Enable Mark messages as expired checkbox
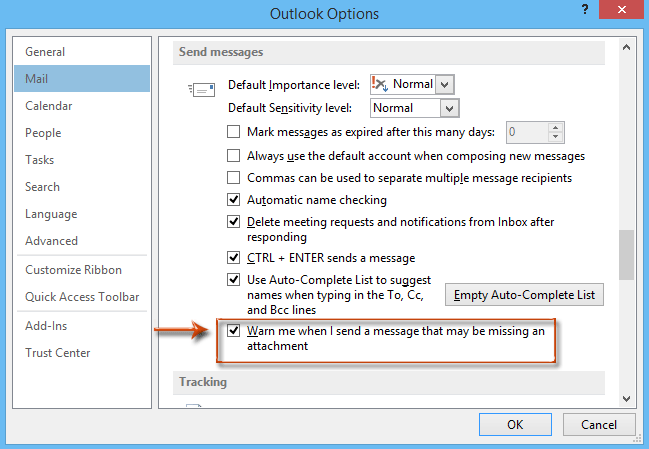The height and width of the screenshot is (449, 649). (x=234, y=132)
